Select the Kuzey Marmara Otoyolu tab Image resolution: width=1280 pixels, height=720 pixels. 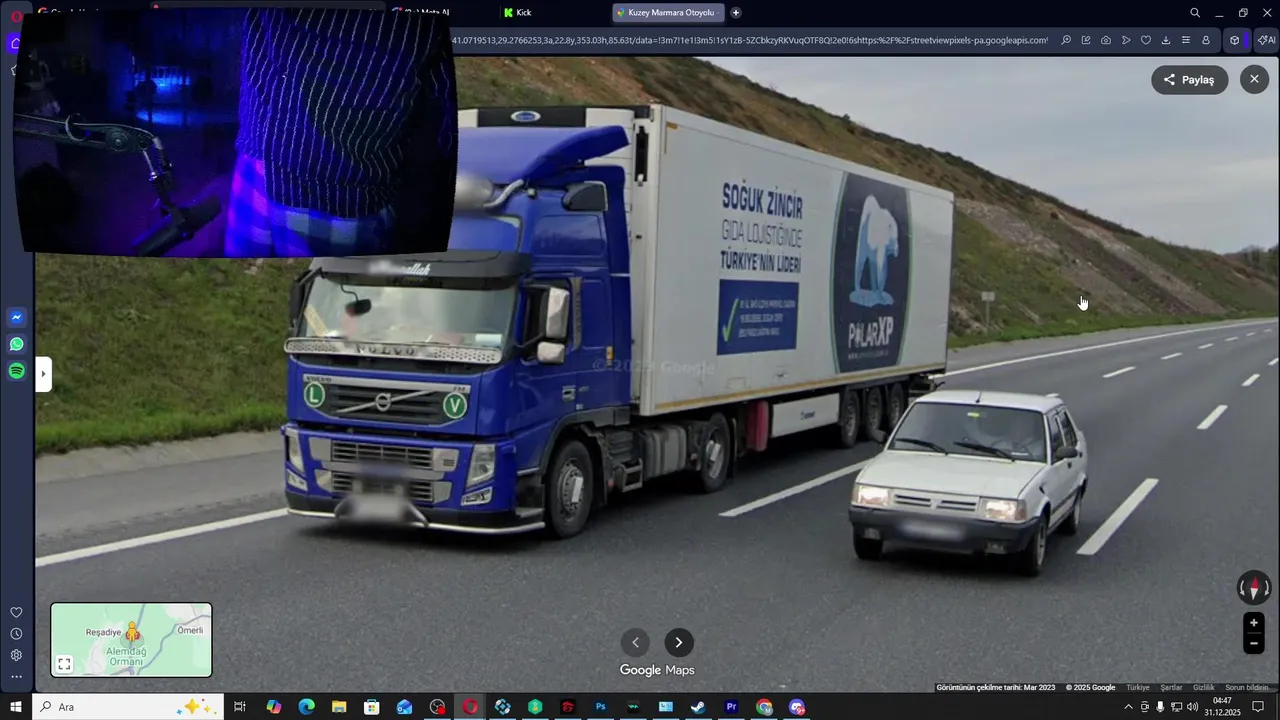(x=667, y=13)
